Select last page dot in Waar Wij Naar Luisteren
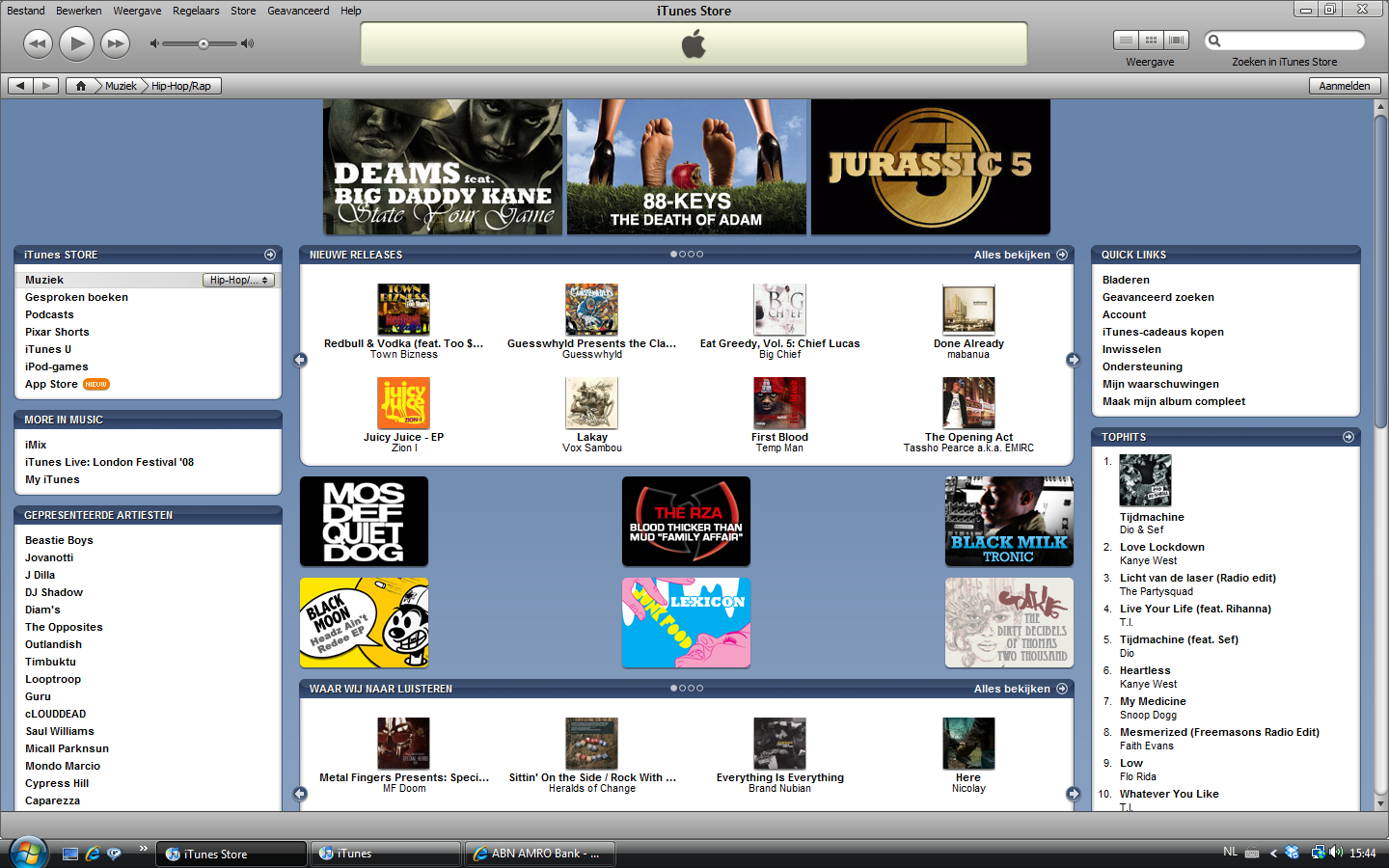Screen dimensions: 1389x868 click(x=700, y=689)
